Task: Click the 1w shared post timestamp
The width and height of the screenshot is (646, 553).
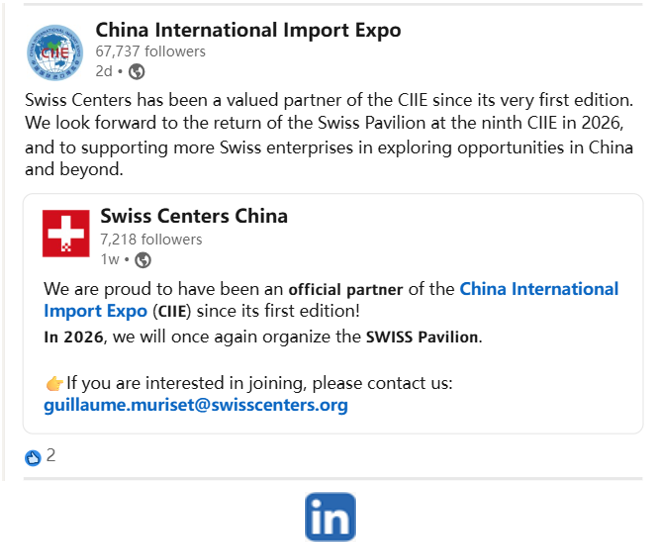Action: tap(110, 260)
